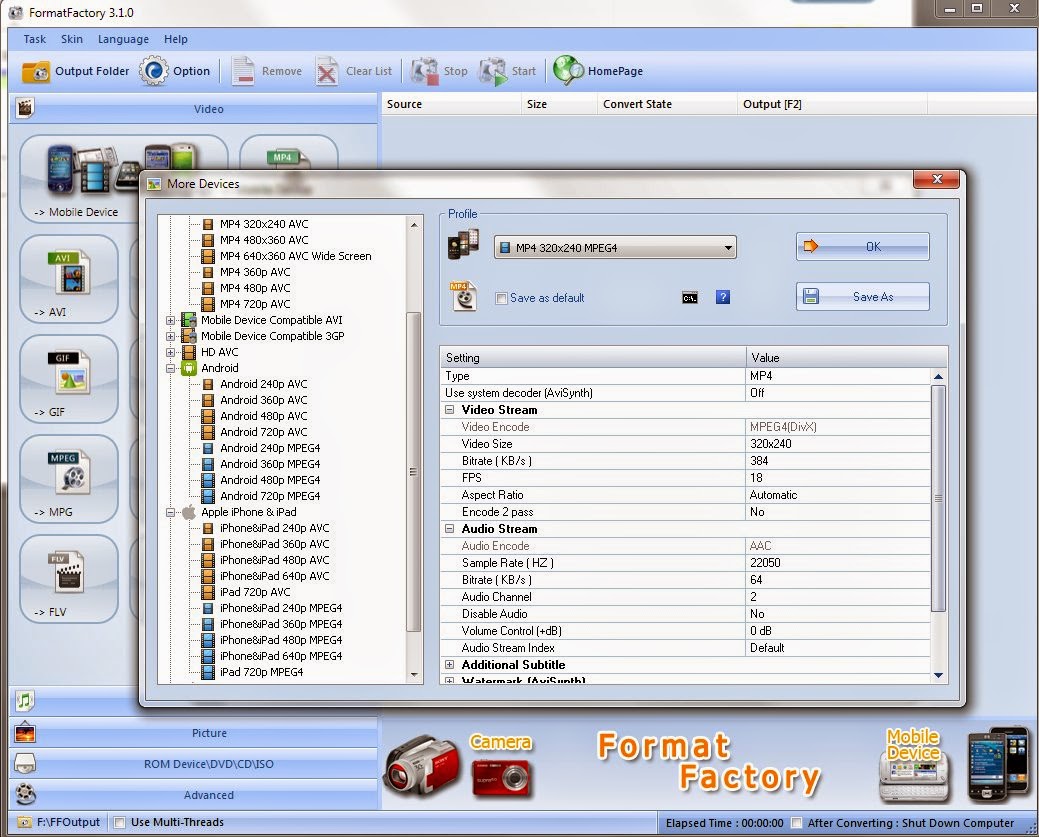Click the Output [F2] column header
Viewport: 1039px width, 837px height.
point(832,104)
